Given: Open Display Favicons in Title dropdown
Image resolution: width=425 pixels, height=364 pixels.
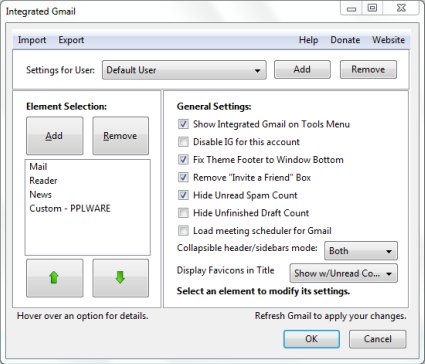Looking at the screenshot, I should tap(343, 273).
